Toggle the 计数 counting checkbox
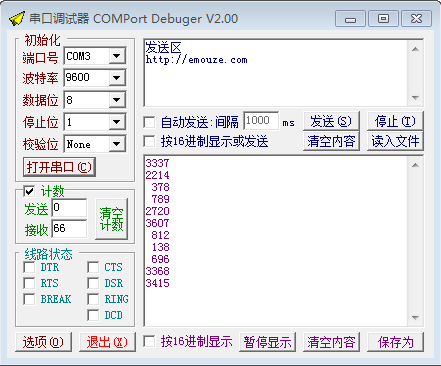 click(x=29, y=191)
